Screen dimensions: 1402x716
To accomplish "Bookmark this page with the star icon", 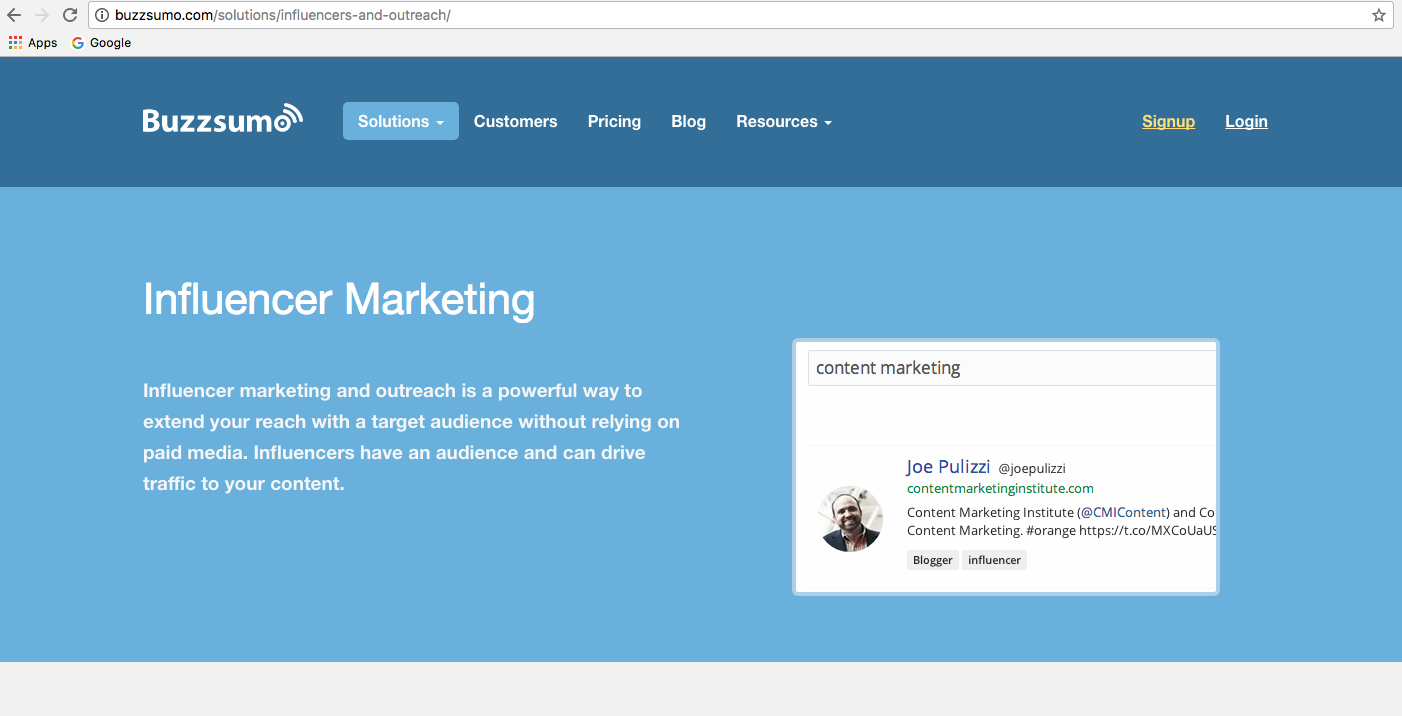I will click(x=1379, y=15).
